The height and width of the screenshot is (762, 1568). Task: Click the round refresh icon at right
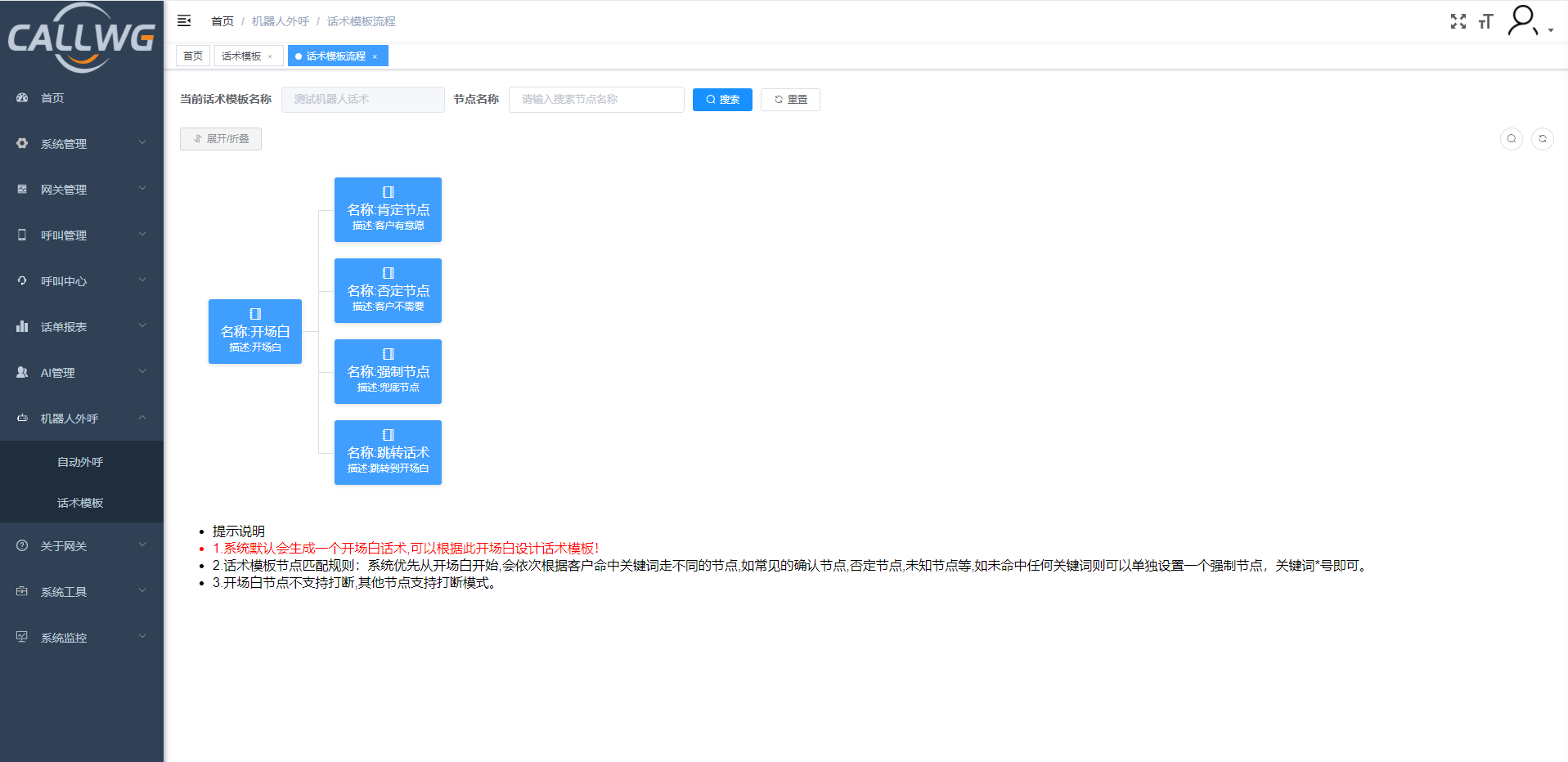1542,139
